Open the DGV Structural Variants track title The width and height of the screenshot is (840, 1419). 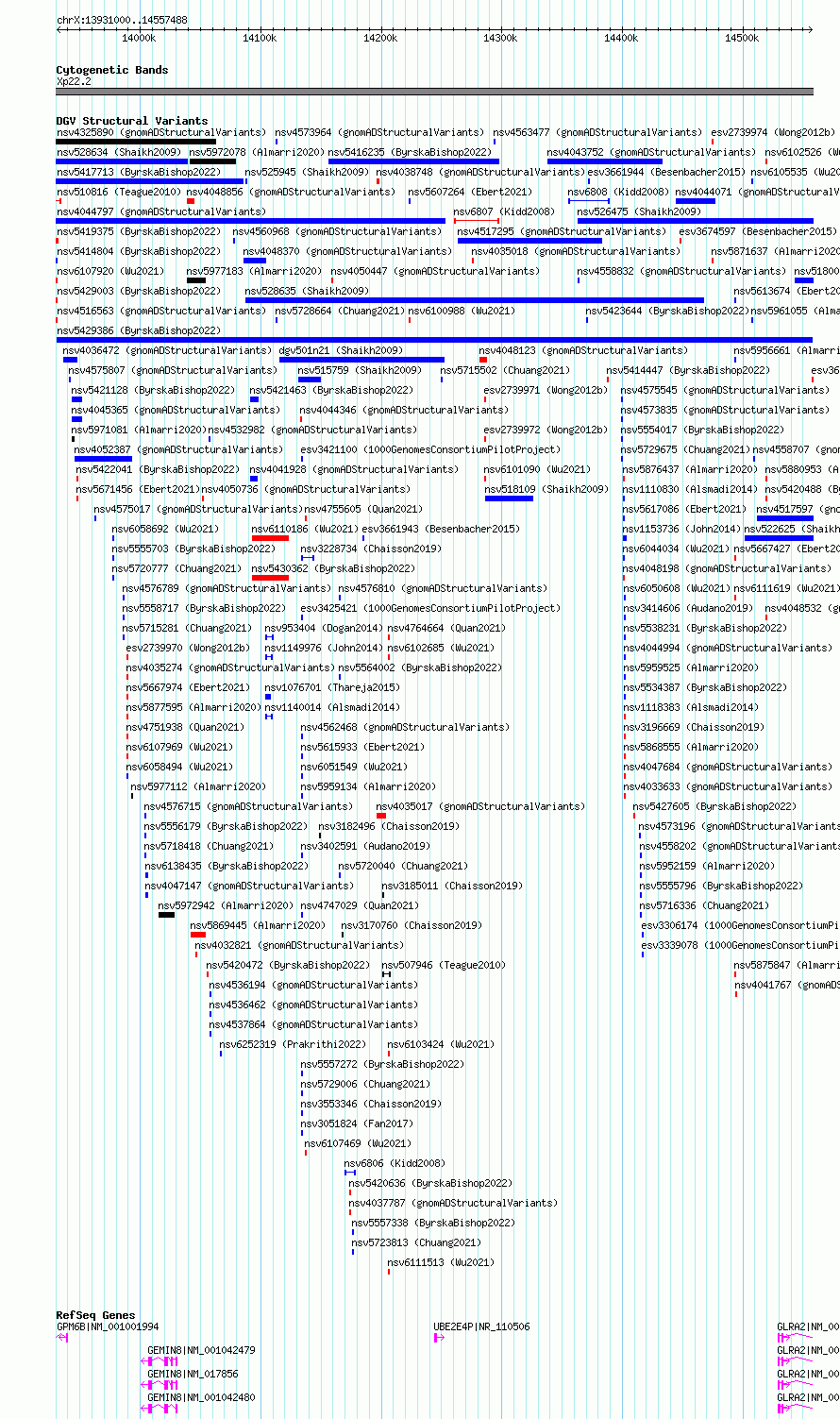click(132, 121)
